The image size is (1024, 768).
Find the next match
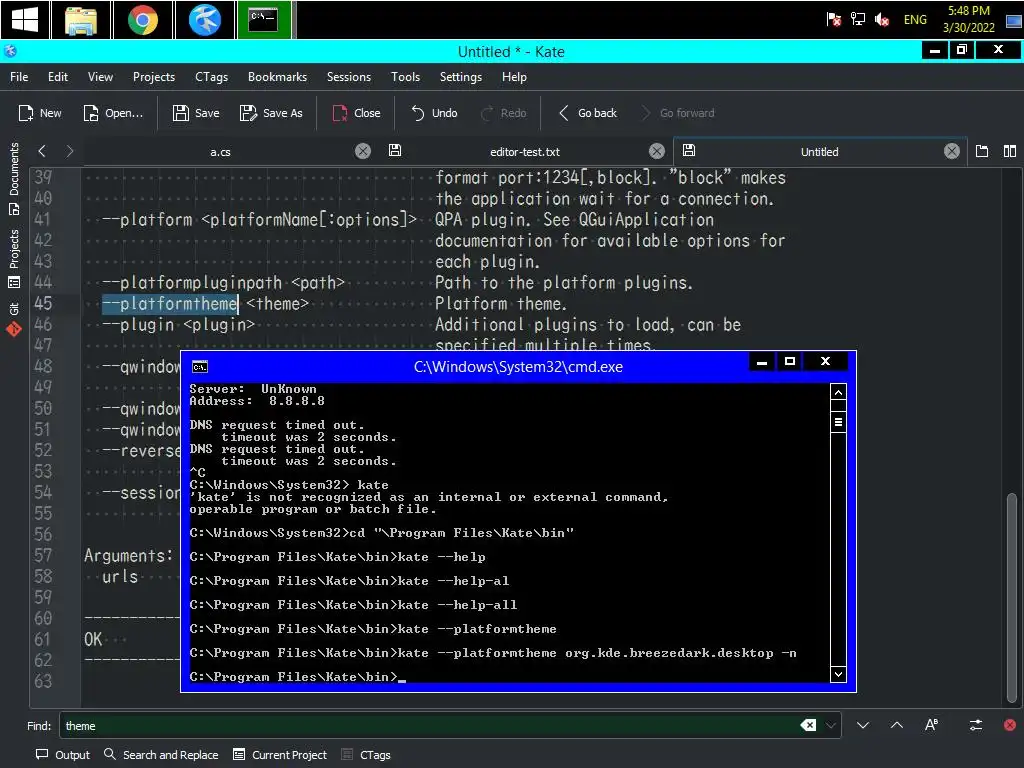[863, 725]
